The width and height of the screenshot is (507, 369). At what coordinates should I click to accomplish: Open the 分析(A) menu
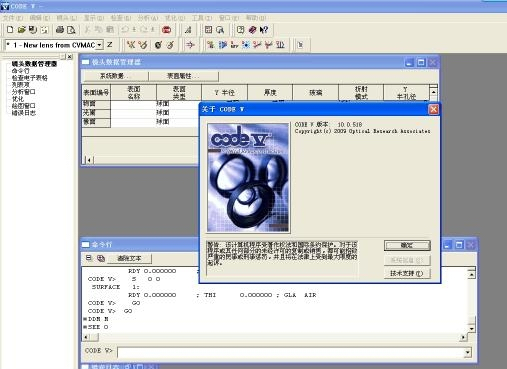click(x=148, y=18)
